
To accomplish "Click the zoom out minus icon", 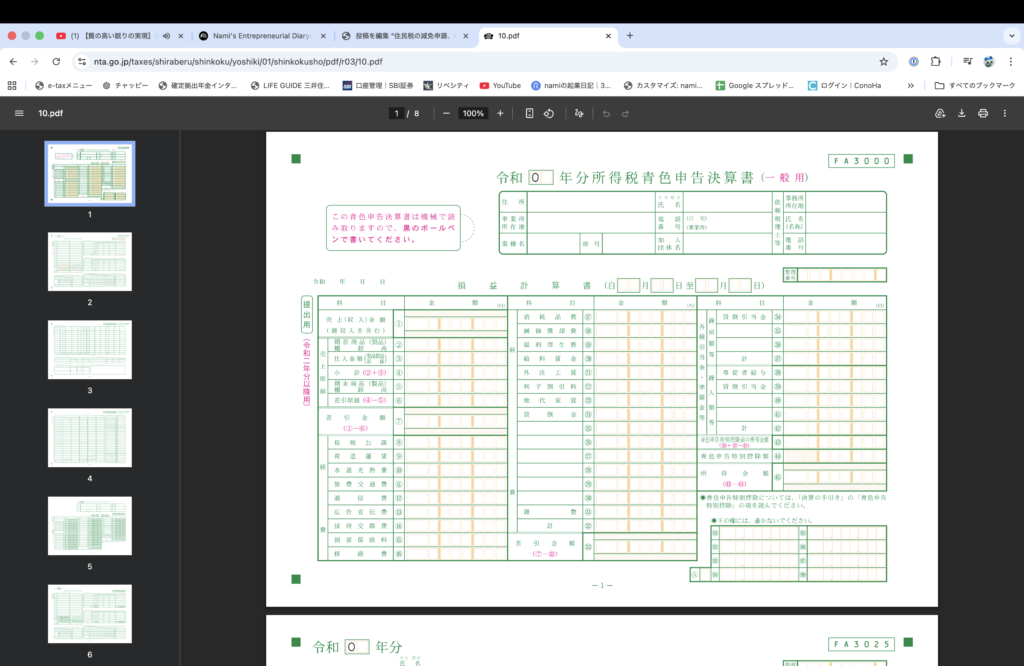I will pyautogui.click(x=446, y=113).
